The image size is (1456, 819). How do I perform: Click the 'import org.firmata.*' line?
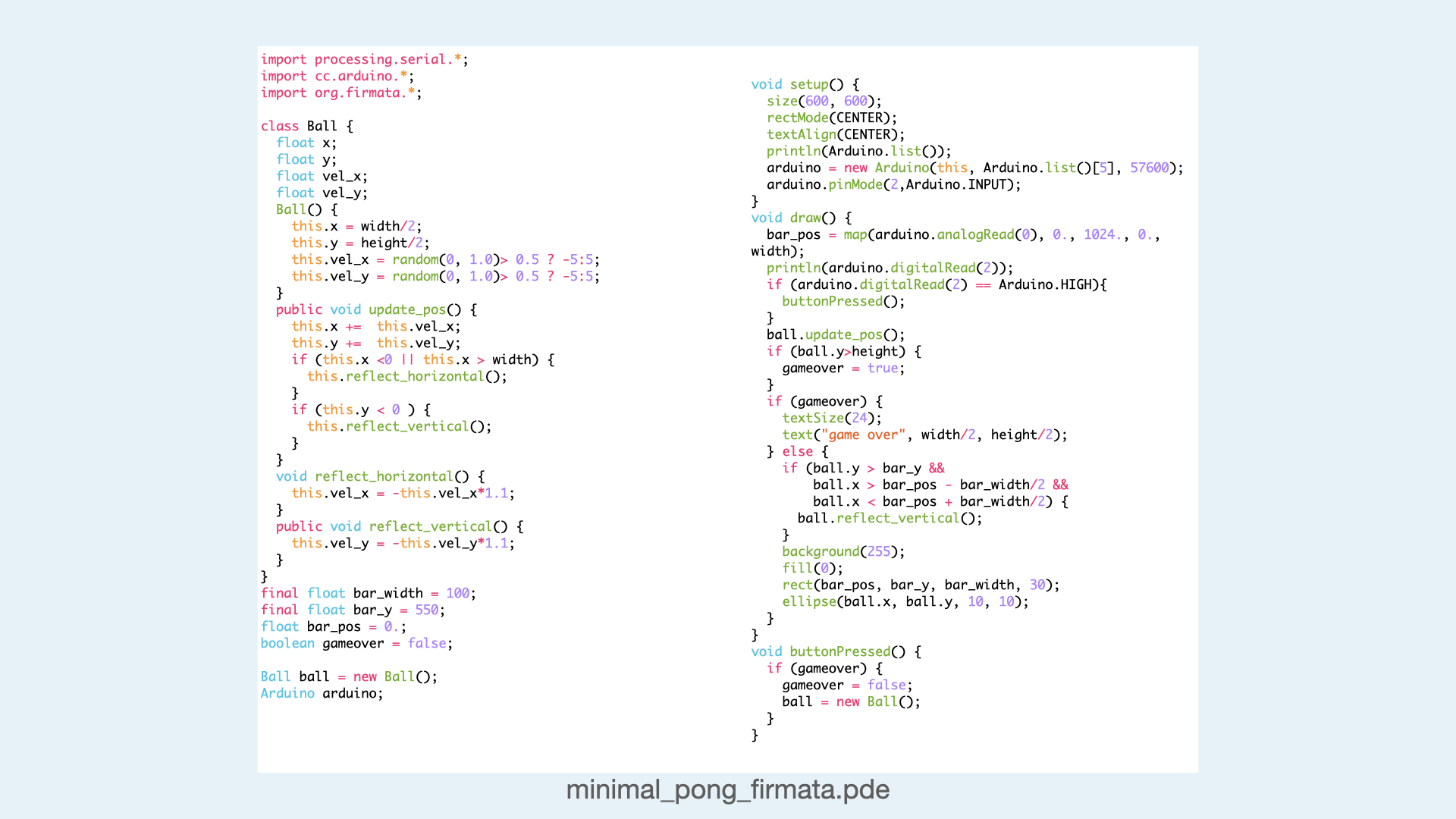point(340,93)
